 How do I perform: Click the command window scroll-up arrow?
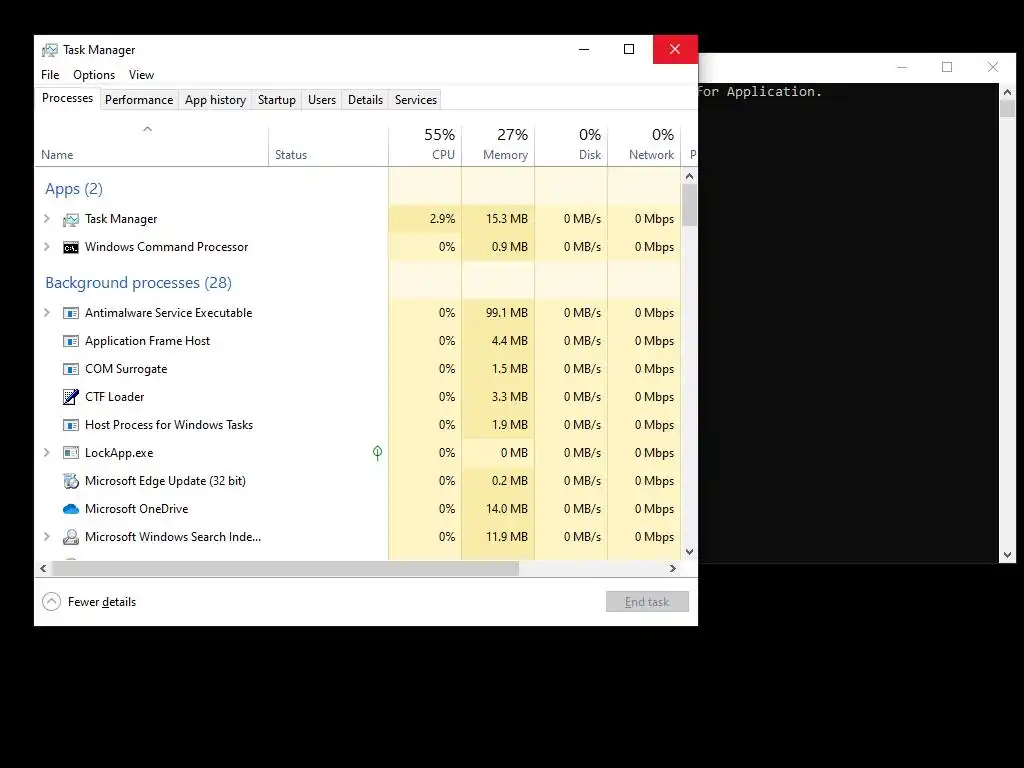(x=1008, y=93)
